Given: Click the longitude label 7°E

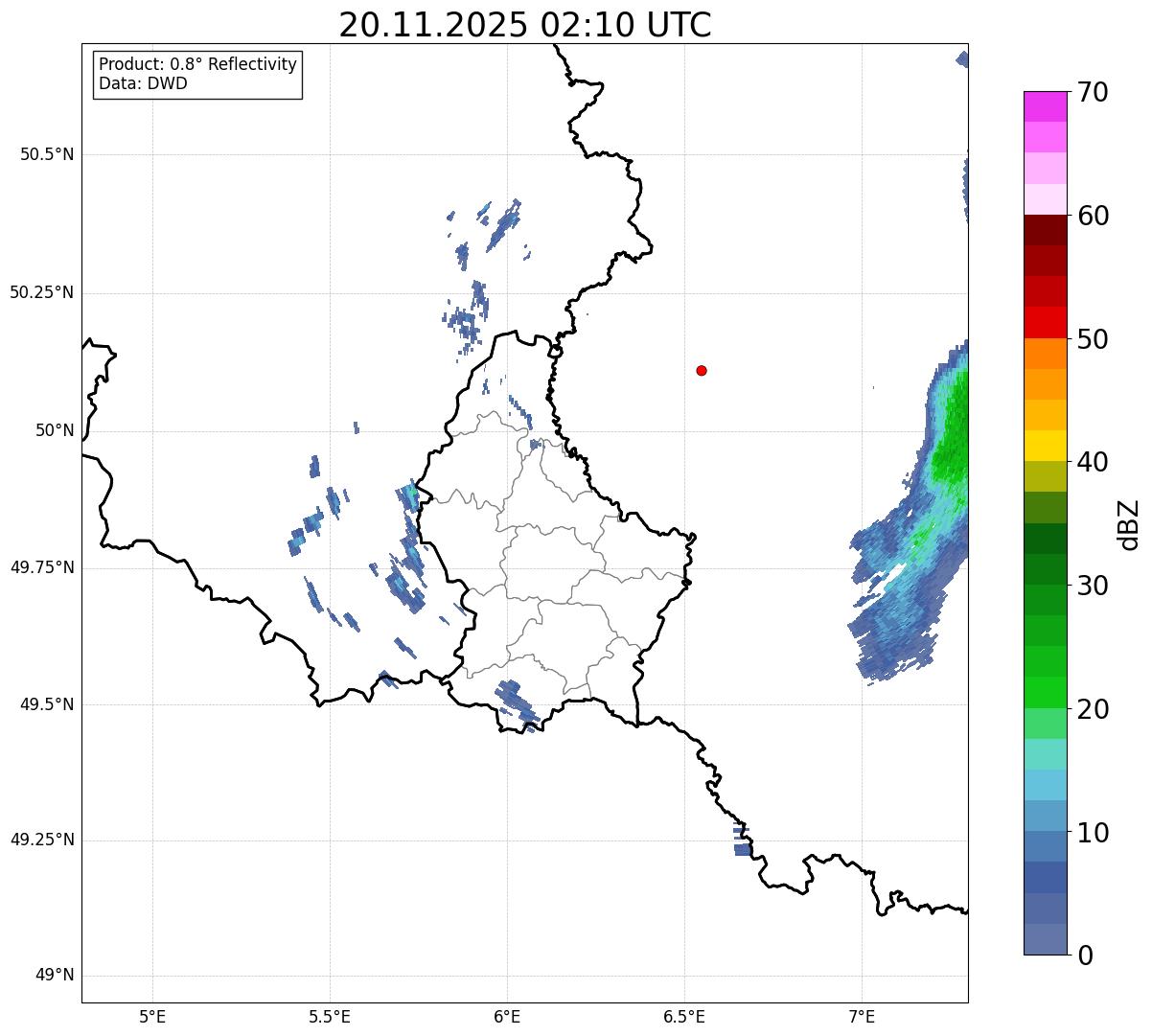Looking at the screenshot, I should click(862, 1017).
